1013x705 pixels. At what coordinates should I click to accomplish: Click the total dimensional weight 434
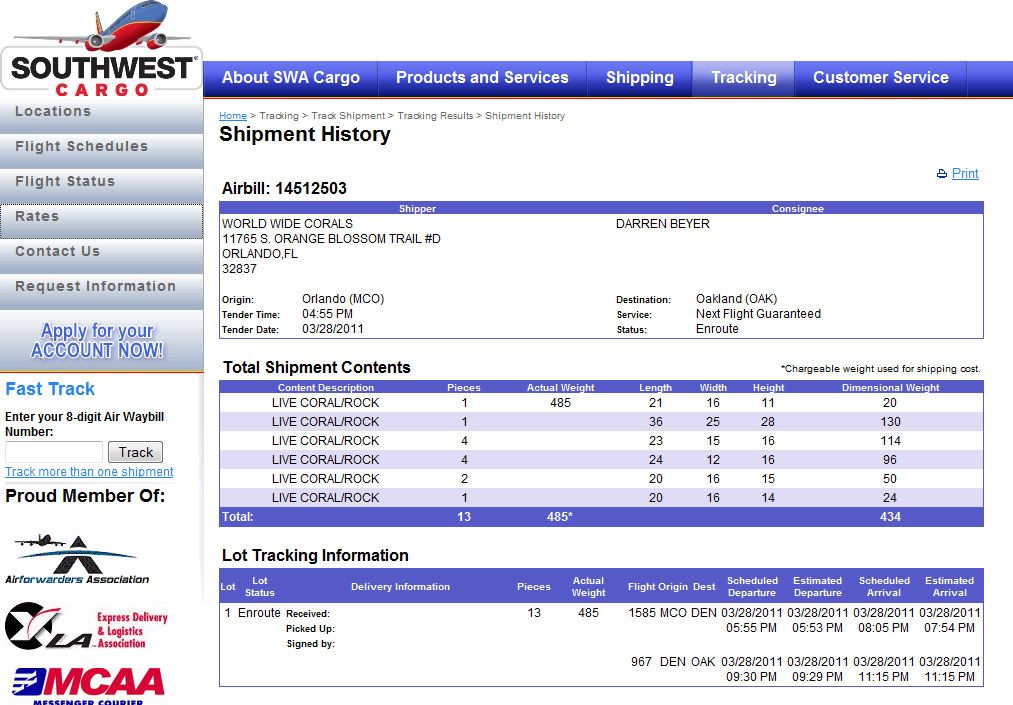(890, 517)
